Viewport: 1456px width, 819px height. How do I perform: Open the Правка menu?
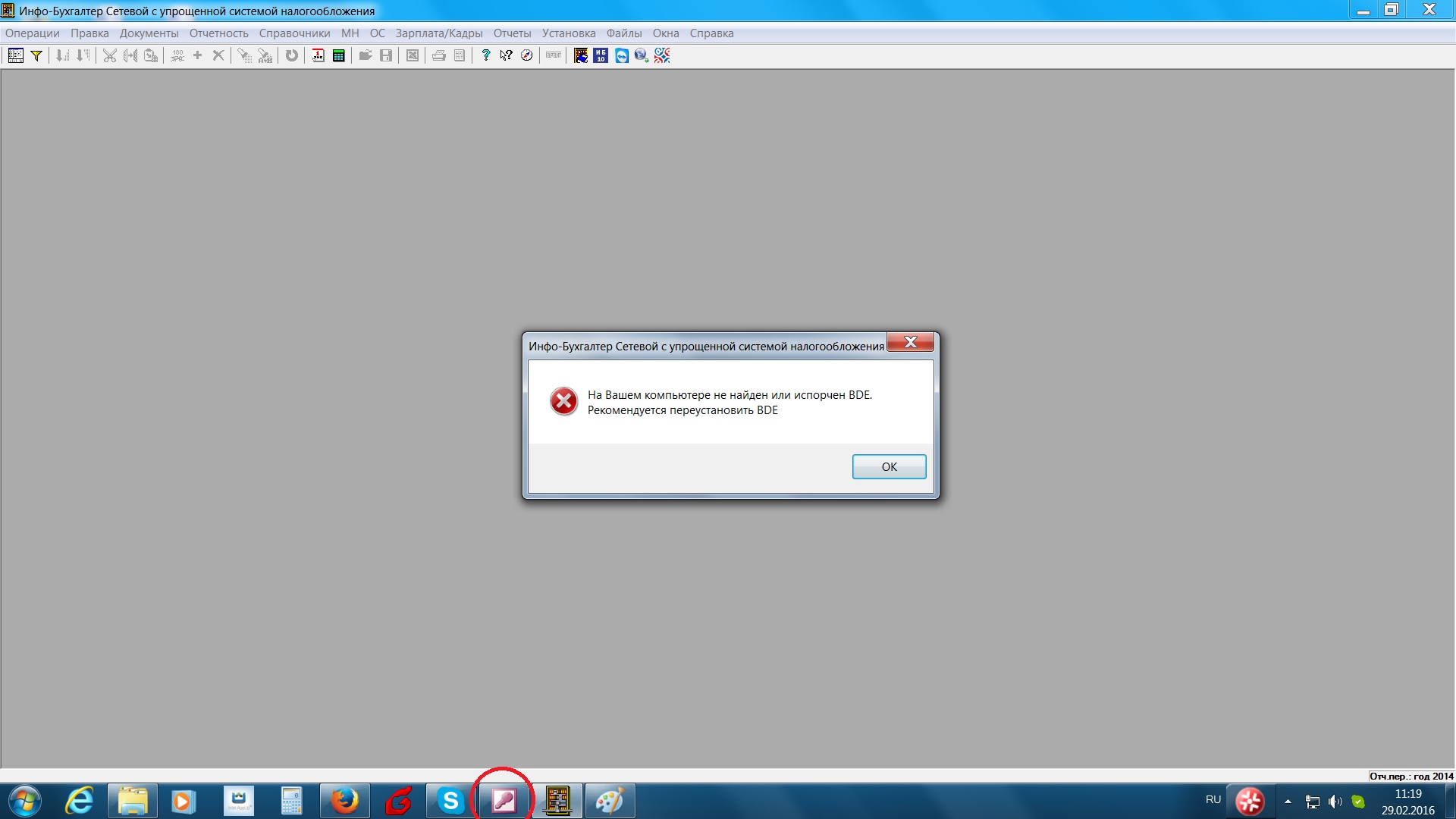click(x=89, y=33)
